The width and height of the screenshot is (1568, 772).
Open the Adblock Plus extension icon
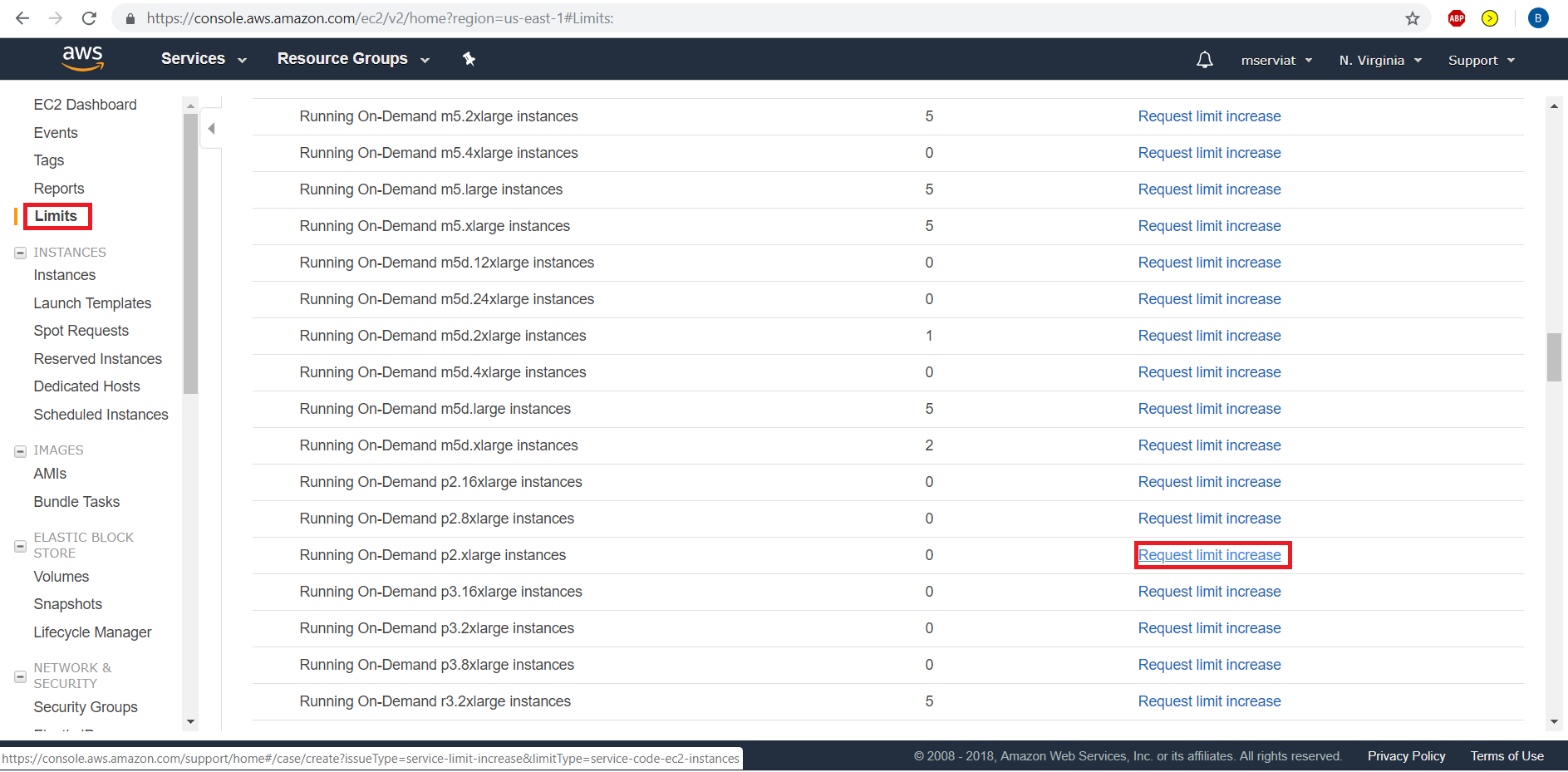click(x=1456, y=18)
